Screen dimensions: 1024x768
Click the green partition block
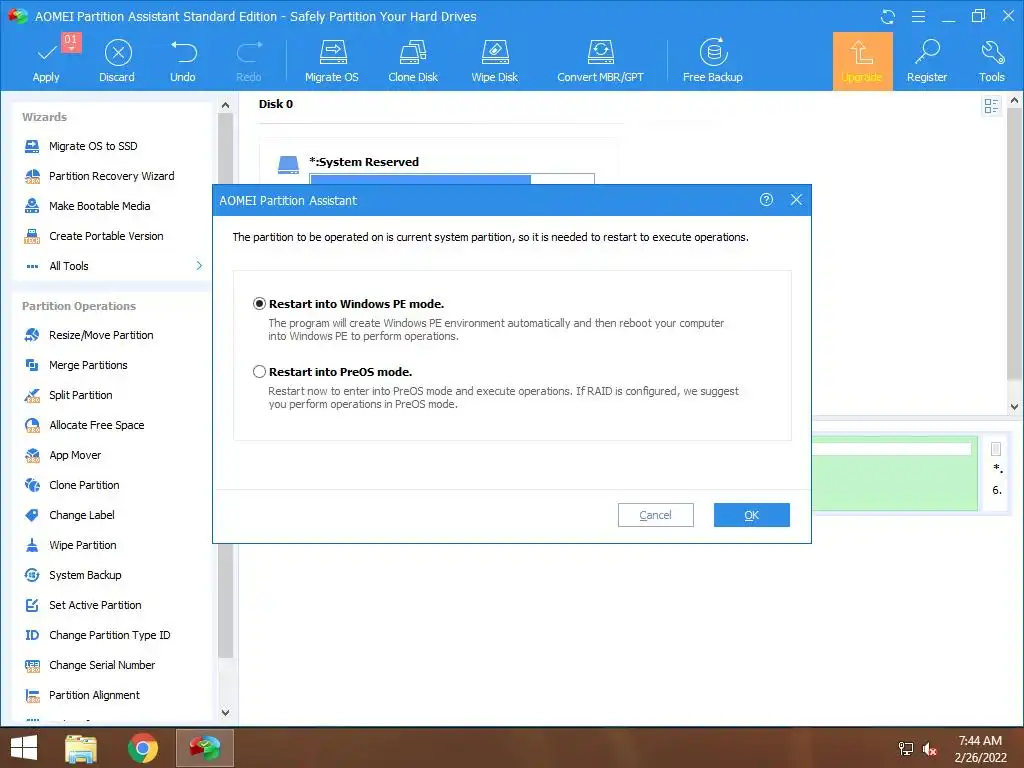(895, 473)
